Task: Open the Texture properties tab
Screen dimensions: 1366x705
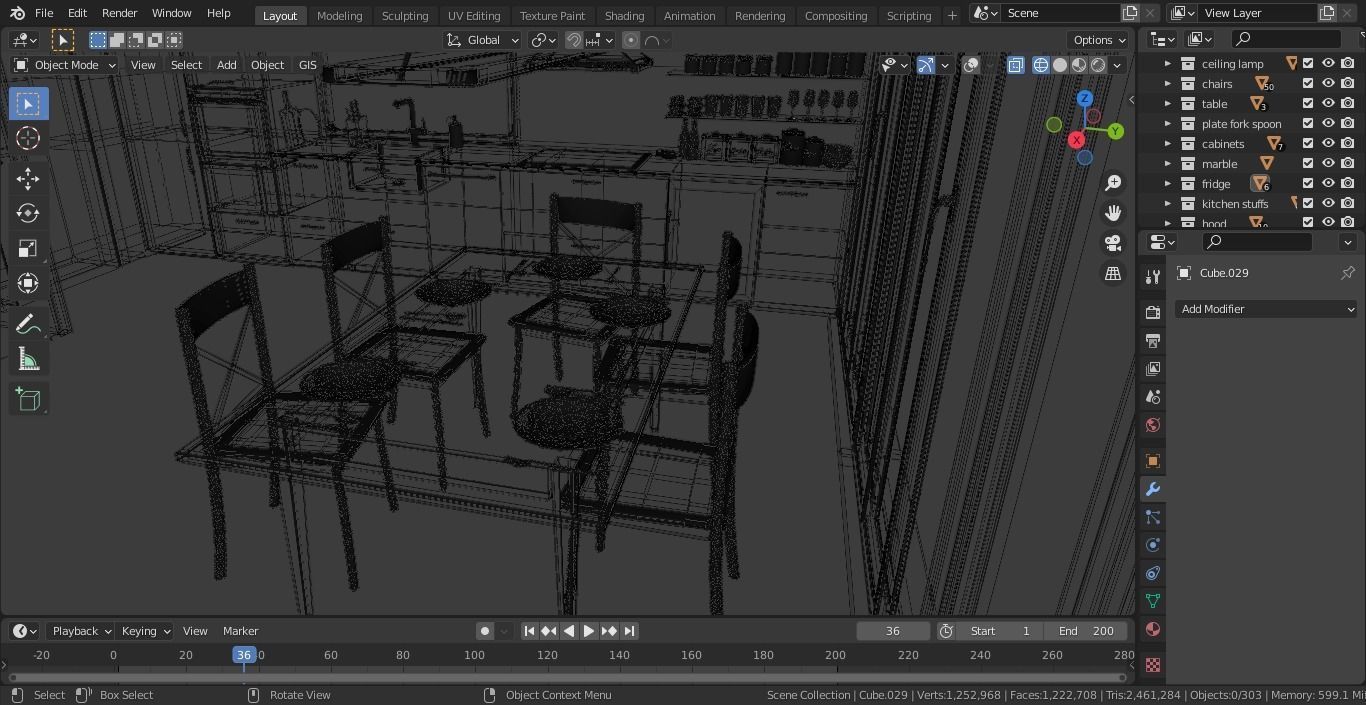Action: (1153, 665)
